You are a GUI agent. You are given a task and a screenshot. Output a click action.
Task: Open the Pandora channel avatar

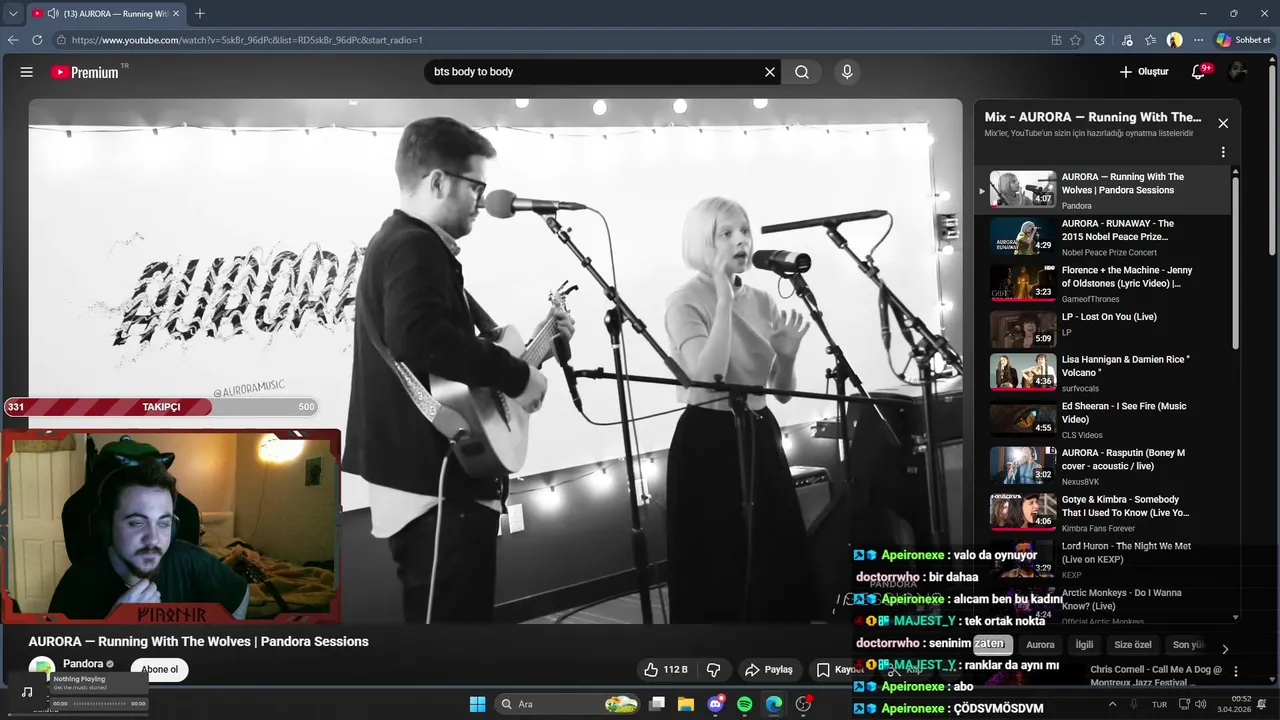coord(42,669)
